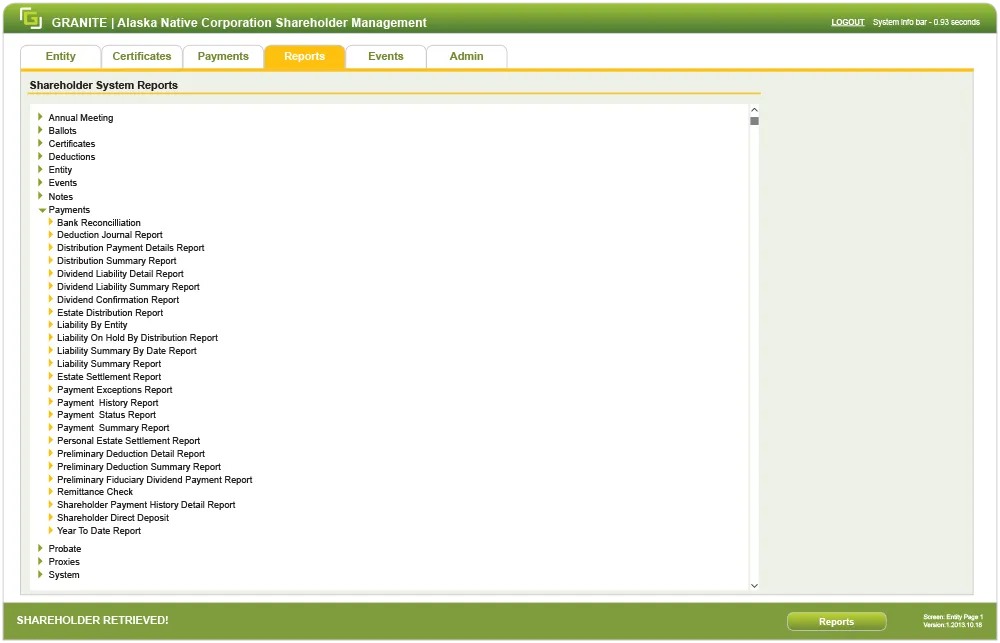Click arrow icon beside Liability By Entity
The height and width of the screenshot is (643, 1000).
coord(51,325)
